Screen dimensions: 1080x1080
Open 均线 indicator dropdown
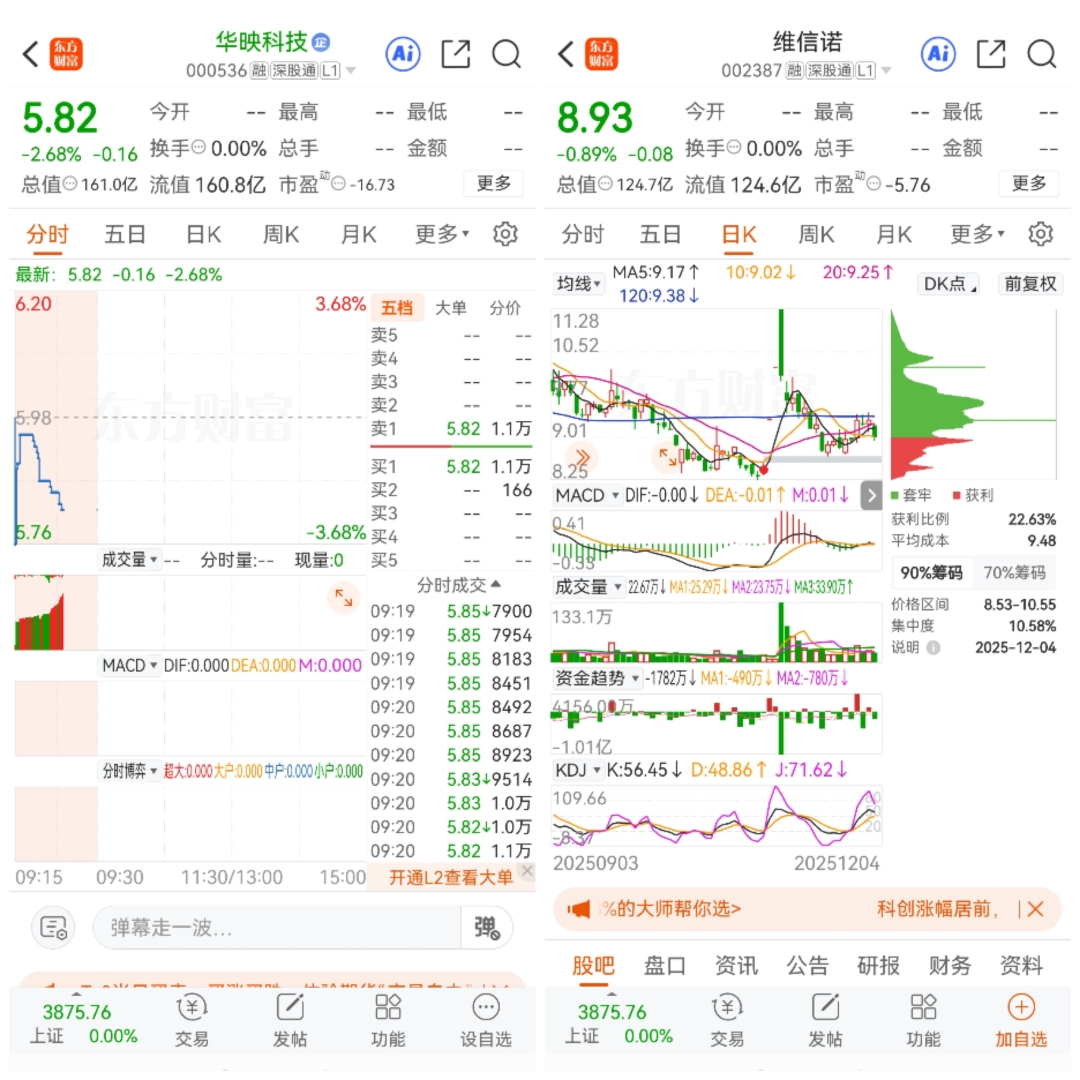coord(579,284)
